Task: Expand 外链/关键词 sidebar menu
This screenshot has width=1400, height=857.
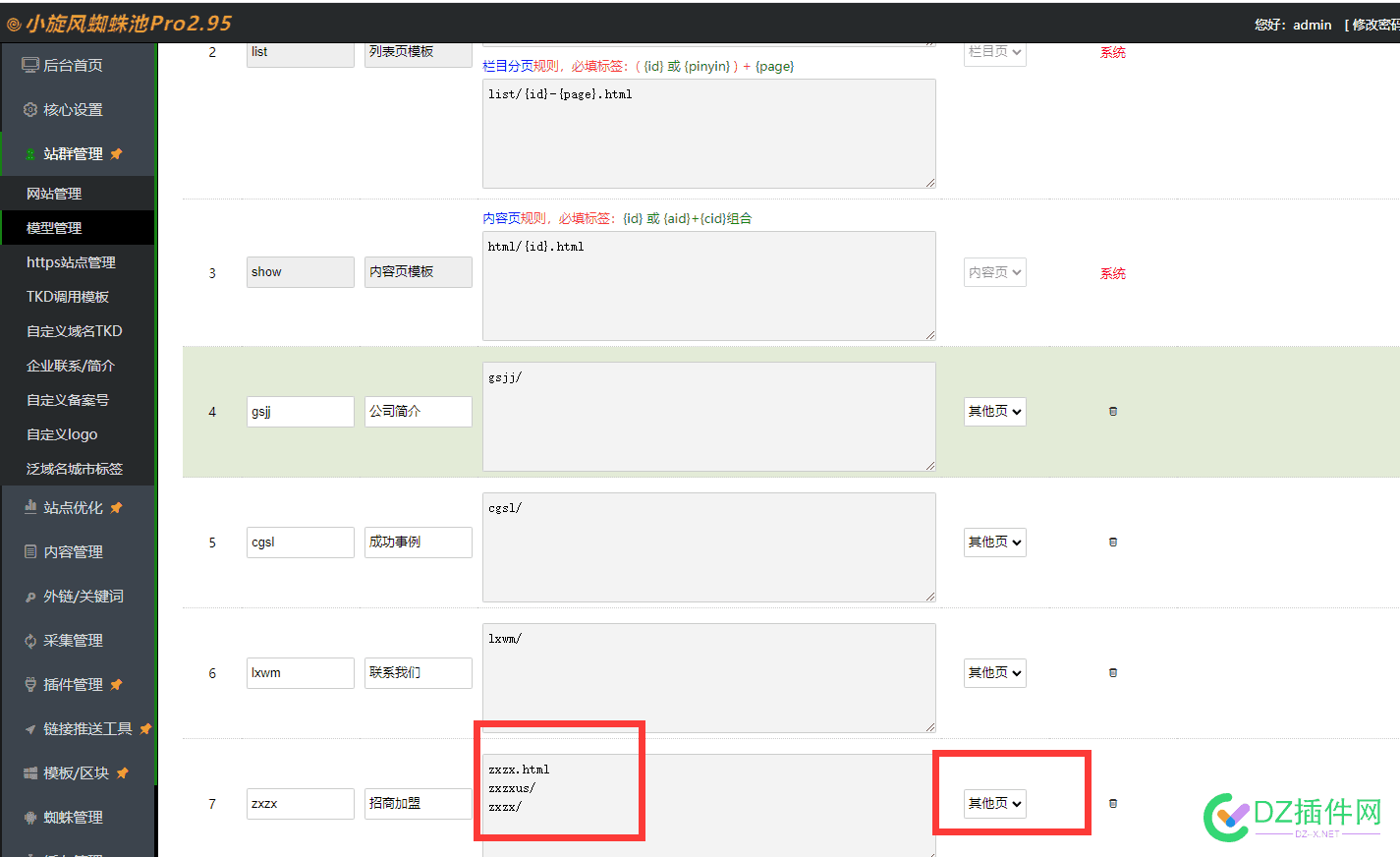Action: [84, 597]
